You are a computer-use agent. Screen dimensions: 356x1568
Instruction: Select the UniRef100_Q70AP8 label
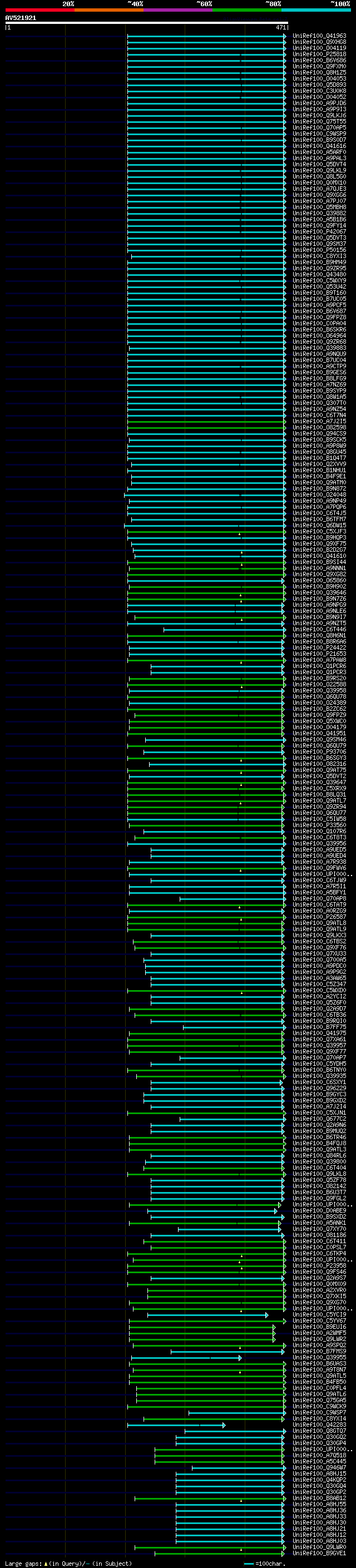pos(319,898)
